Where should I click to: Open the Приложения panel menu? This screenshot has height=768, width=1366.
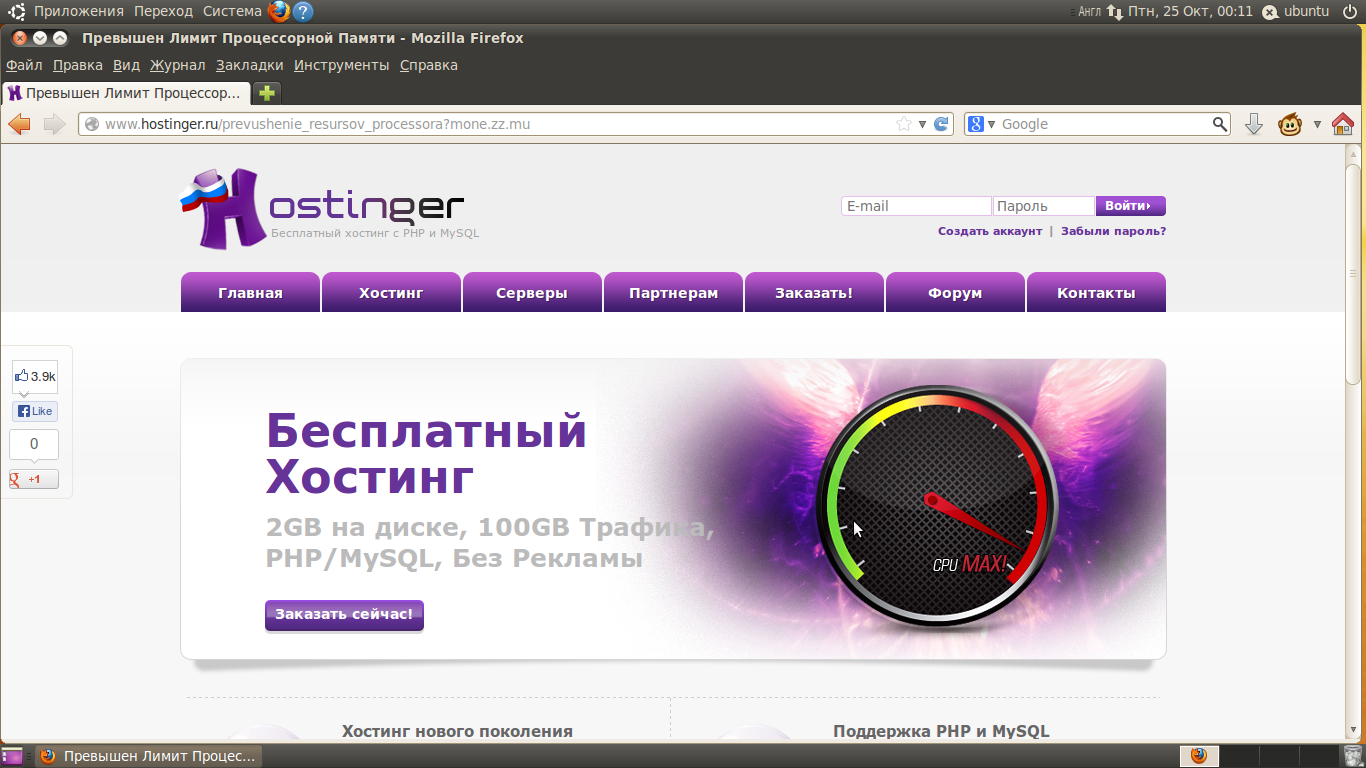click(79, 11)
